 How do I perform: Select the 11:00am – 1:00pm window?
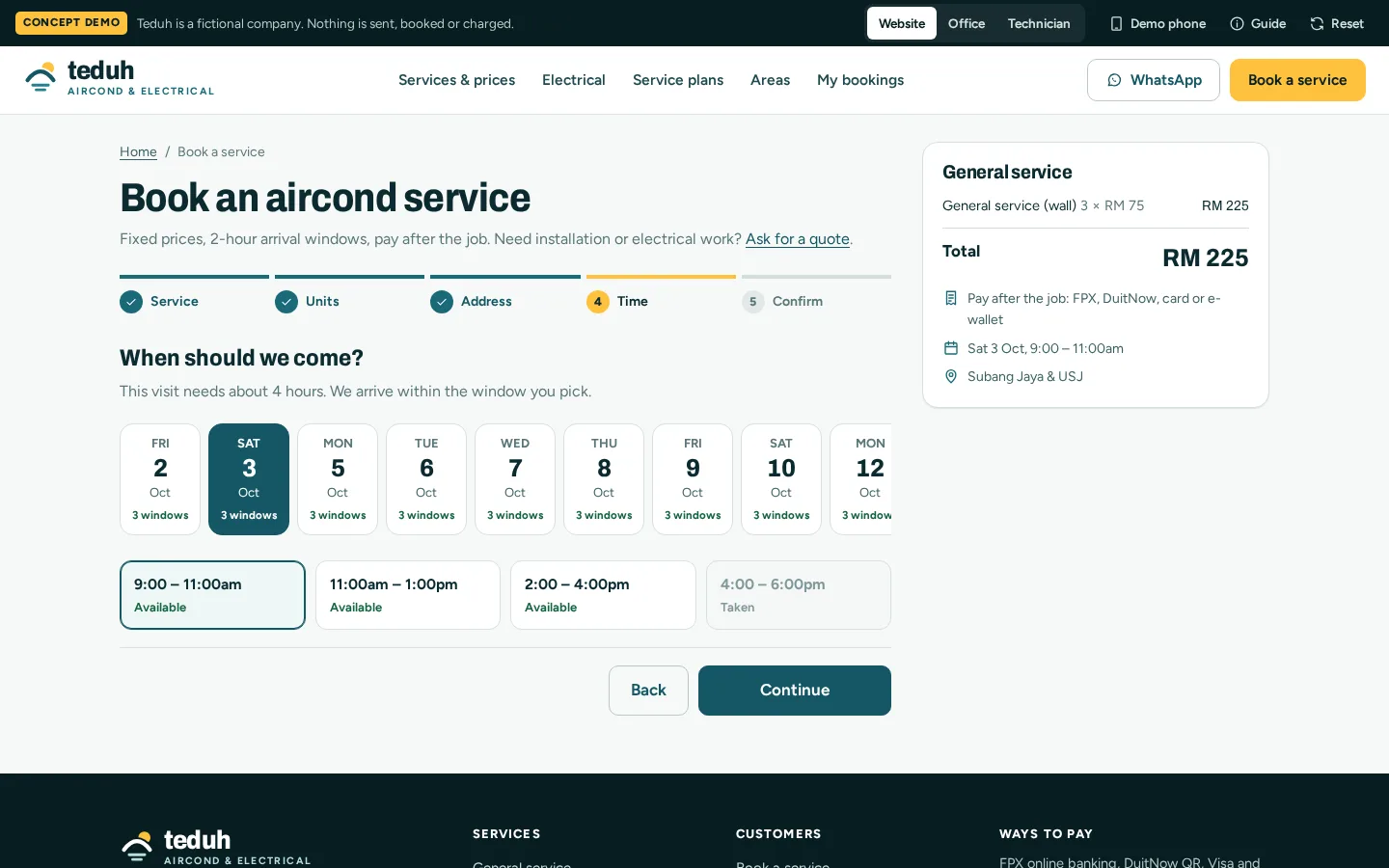(x=408, y=595)
